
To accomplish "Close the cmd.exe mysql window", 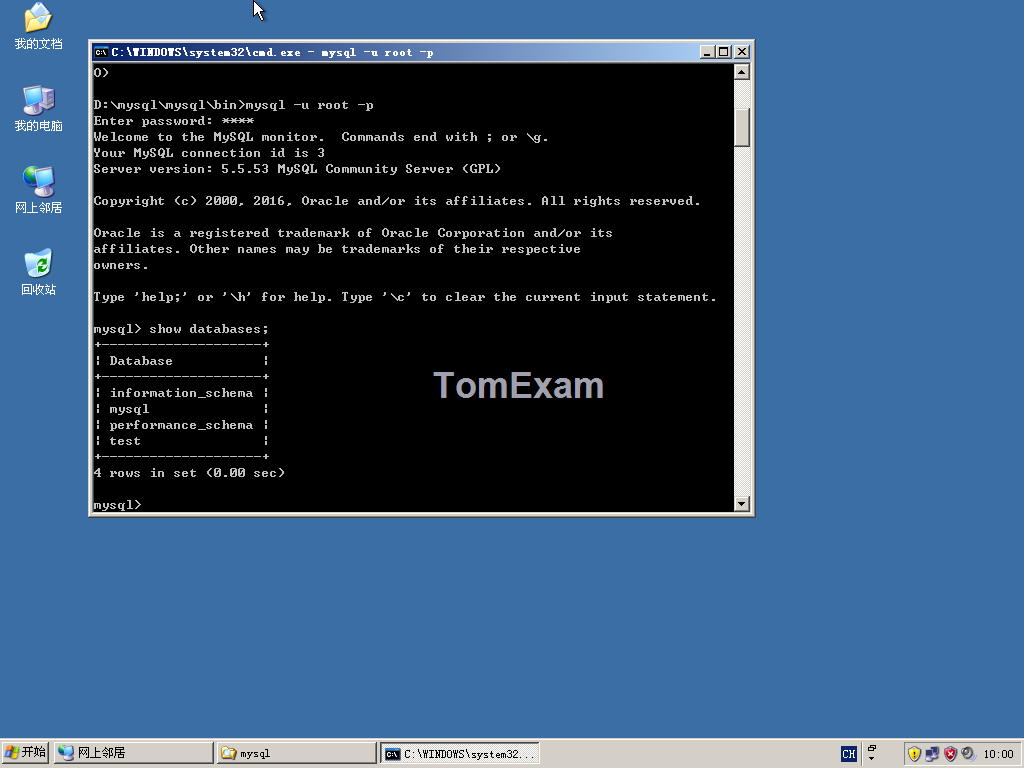I will tap(741, 52).
